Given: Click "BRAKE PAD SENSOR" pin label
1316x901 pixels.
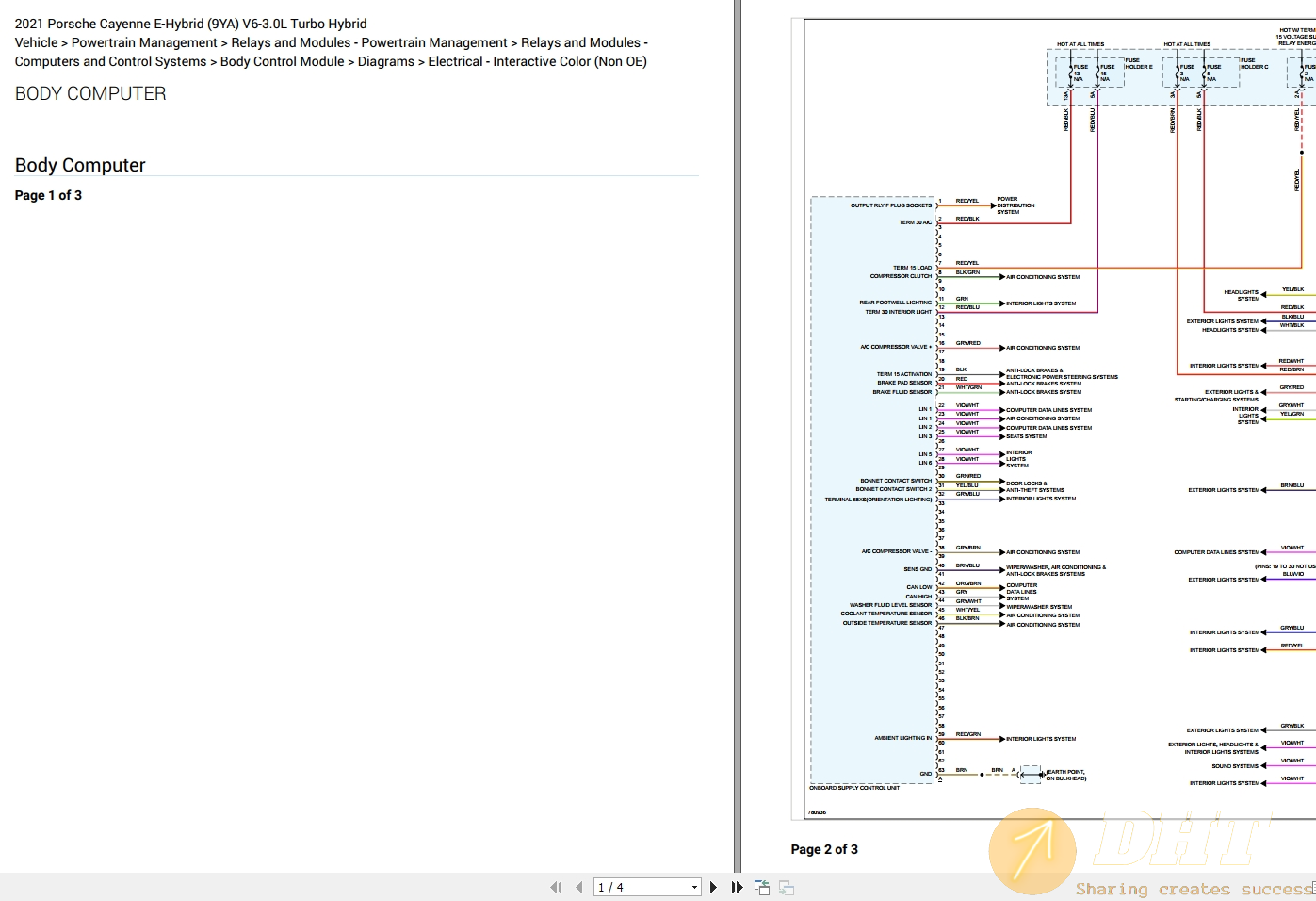Looking at the screenshot, I should (x=904, y=383).
